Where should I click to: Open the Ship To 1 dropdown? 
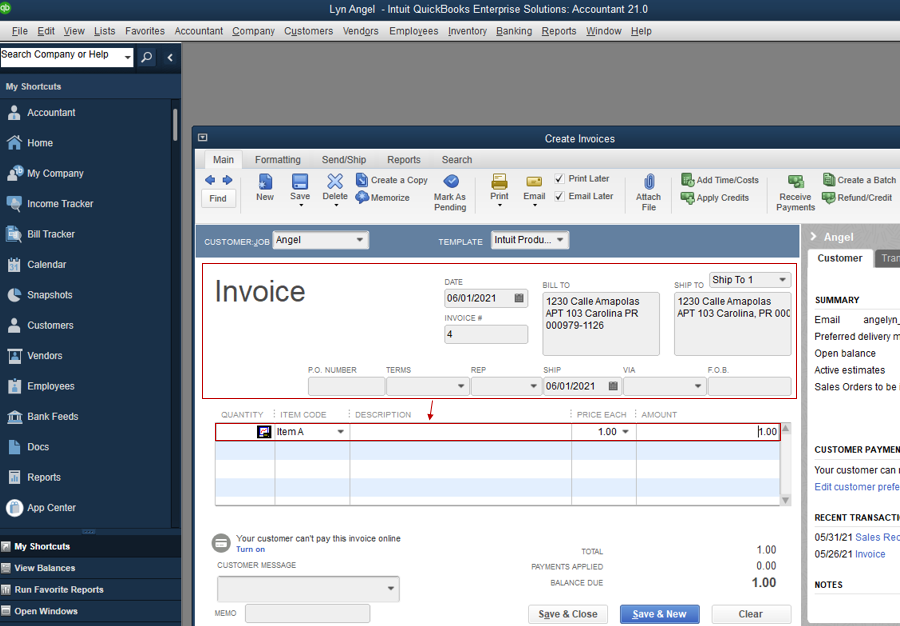pos(782,280)
